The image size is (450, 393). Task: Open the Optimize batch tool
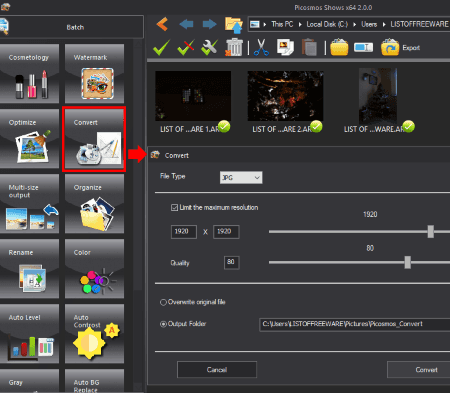click(x=29, y=139)
